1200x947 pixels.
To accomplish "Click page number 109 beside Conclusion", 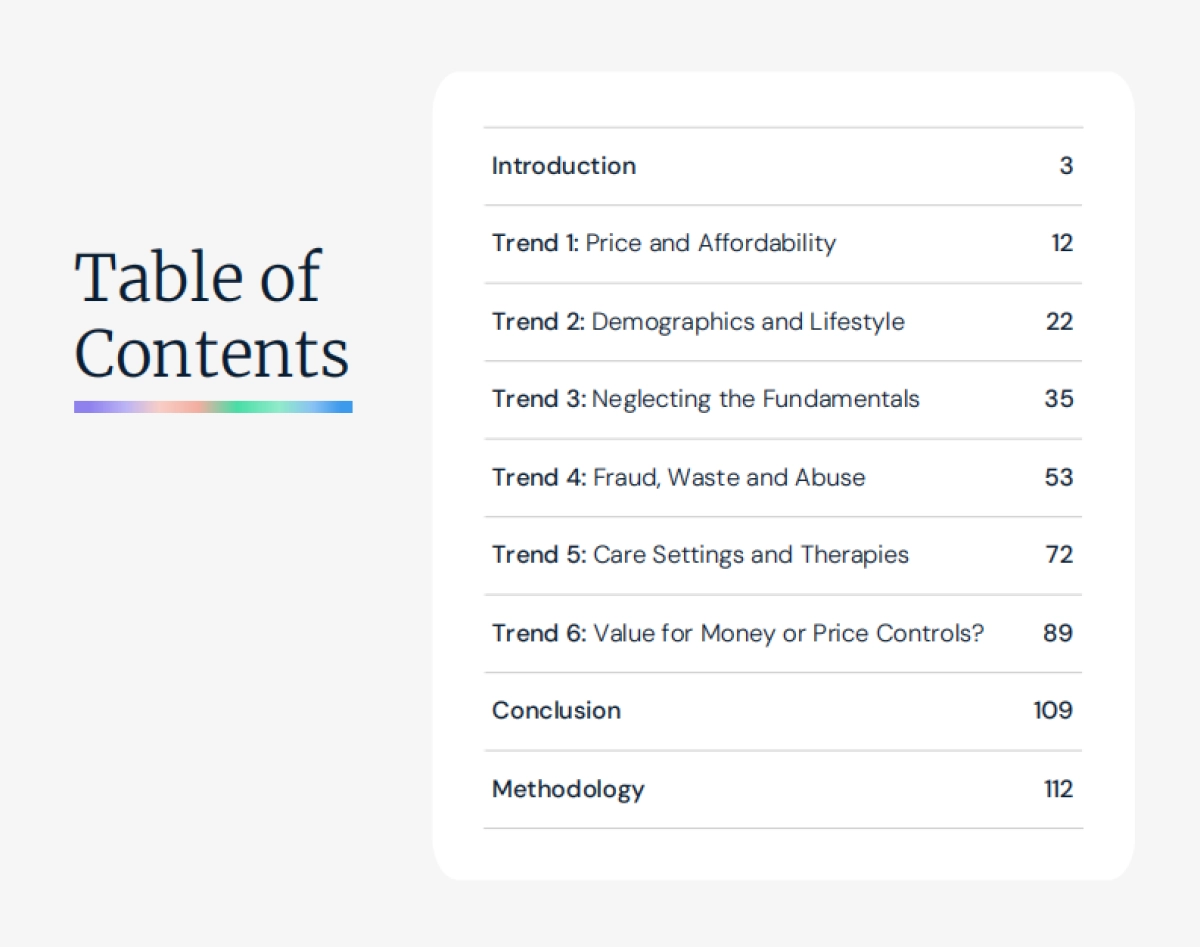I will 1053,711.
